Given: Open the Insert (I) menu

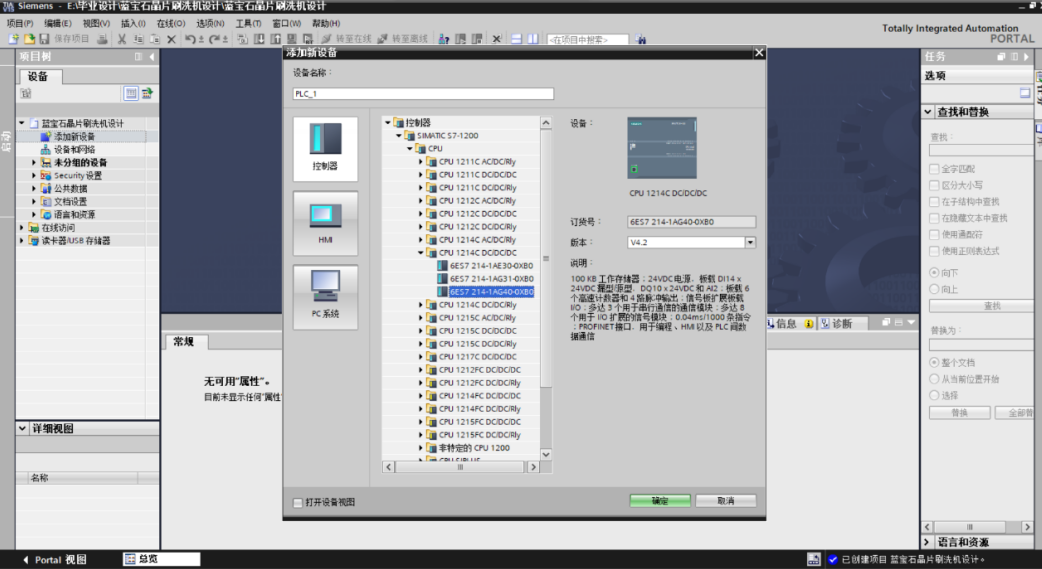Looking at the screenshot, I should (133, 23).
